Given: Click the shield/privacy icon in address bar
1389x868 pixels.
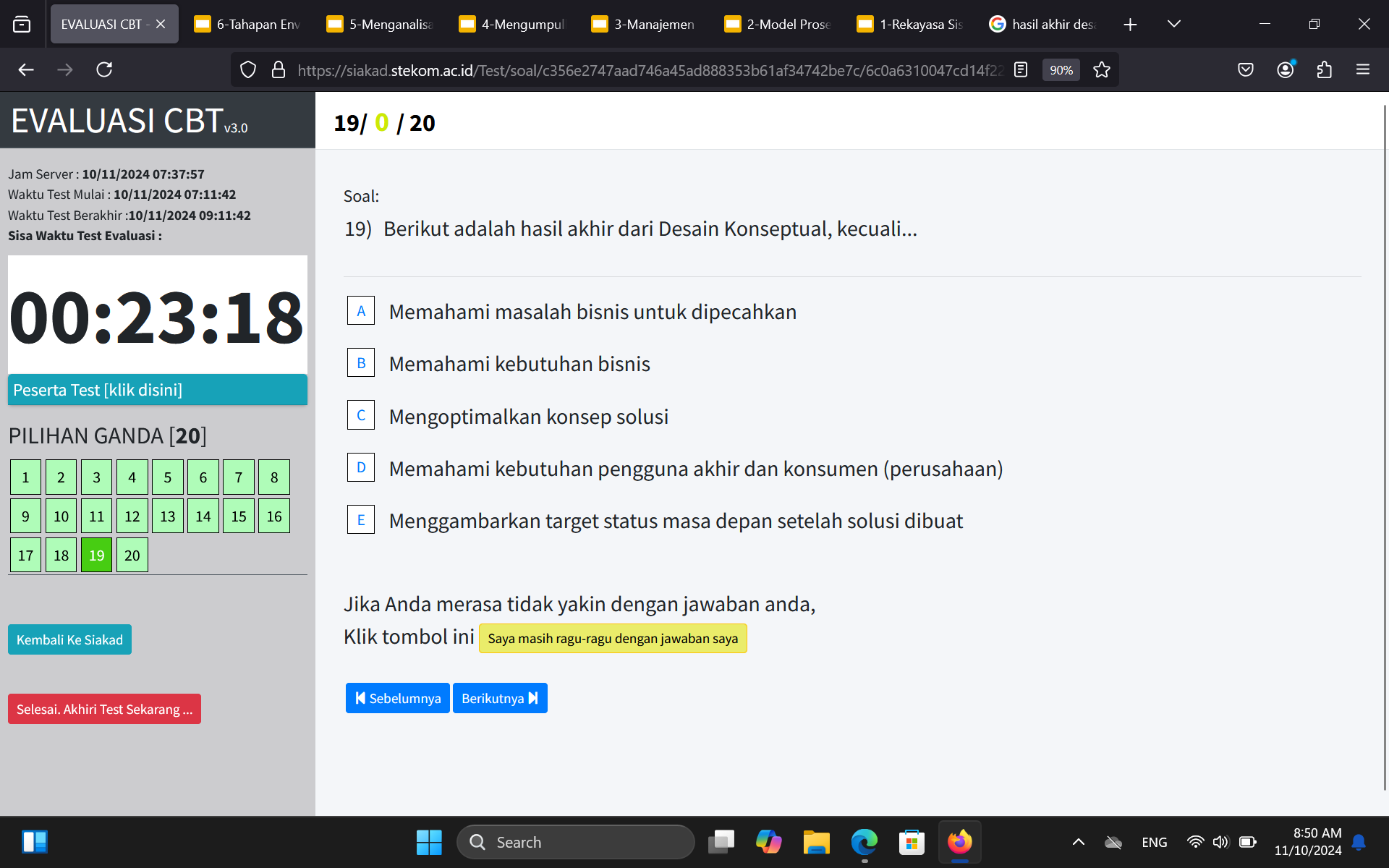Looking at the screenshot, I should point(248,70).
